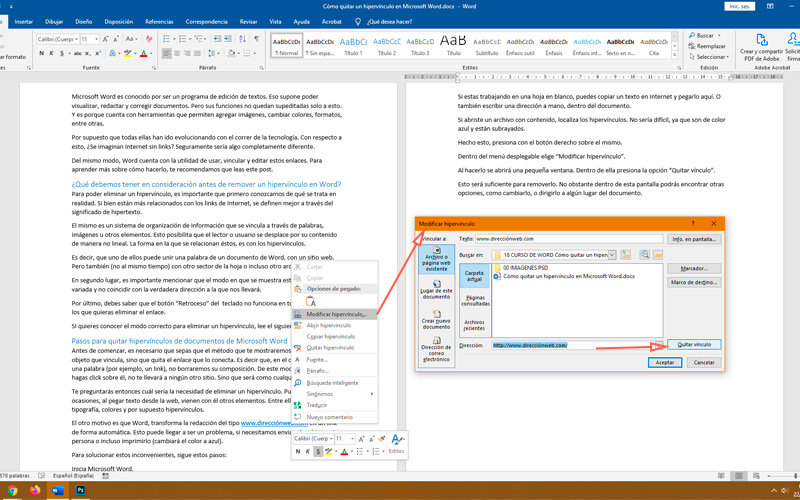
Task: Click the browse the web icon in the dialog
Action: [645, 254]
